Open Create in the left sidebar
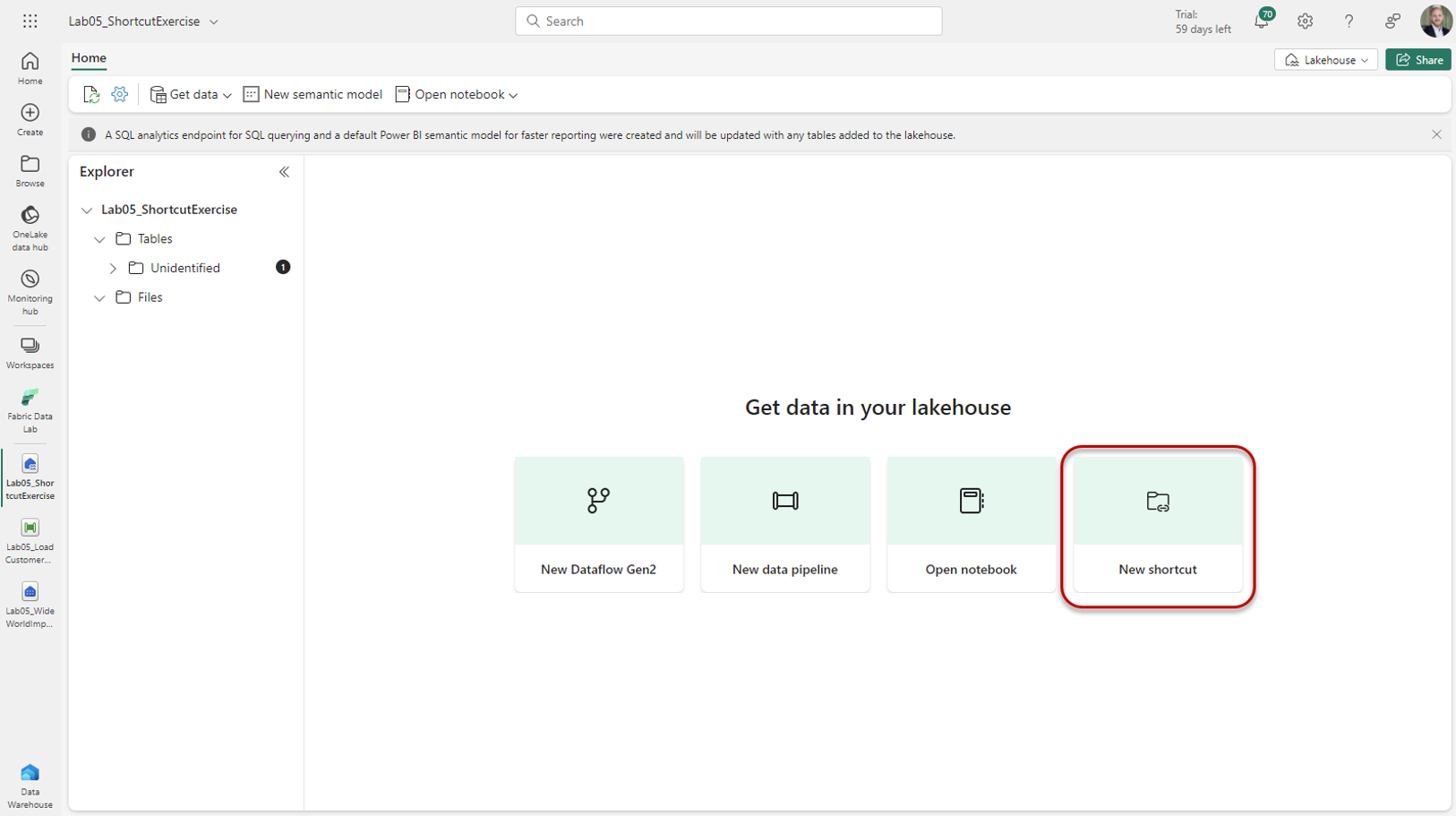This screenshot has height=816, width=1456. pyautogui.click(x=30, y=119)
